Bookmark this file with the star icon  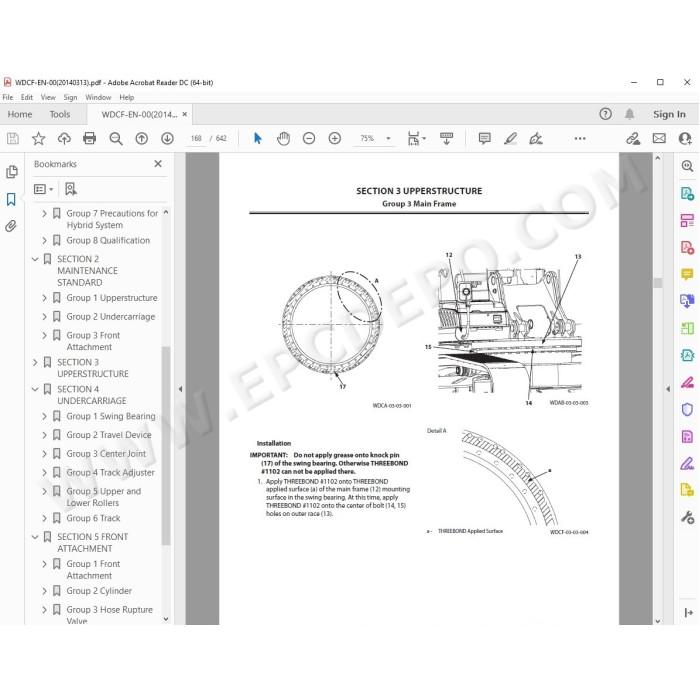pos(38,138)
